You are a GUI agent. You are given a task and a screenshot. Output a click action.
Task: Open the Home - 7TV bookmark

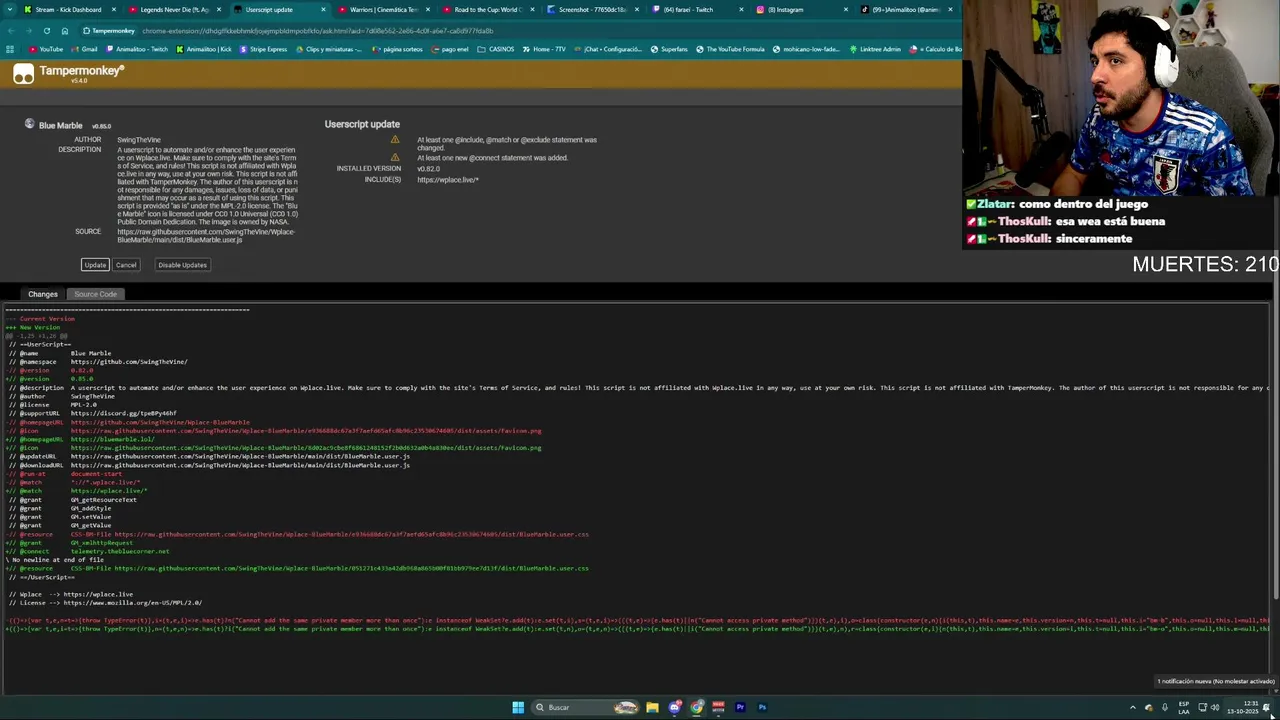(x=544, y=49)
